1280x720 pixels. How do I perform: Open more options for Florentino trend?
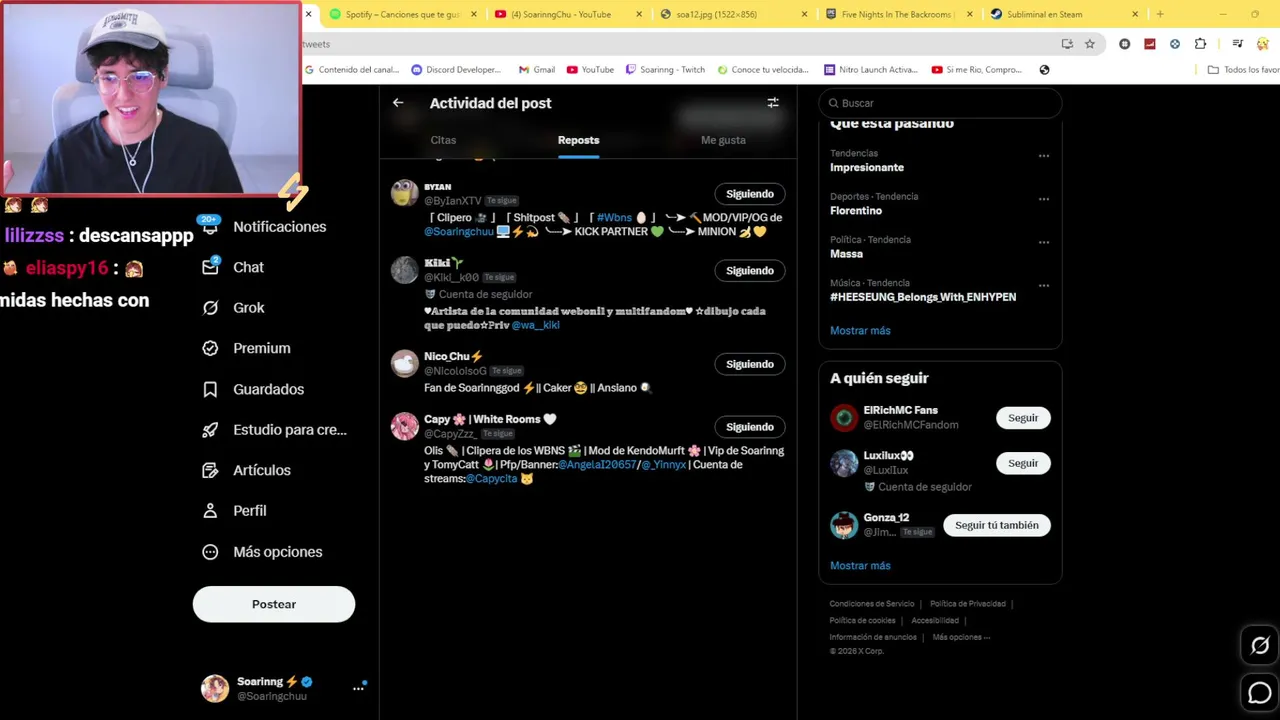point(1044,199)
